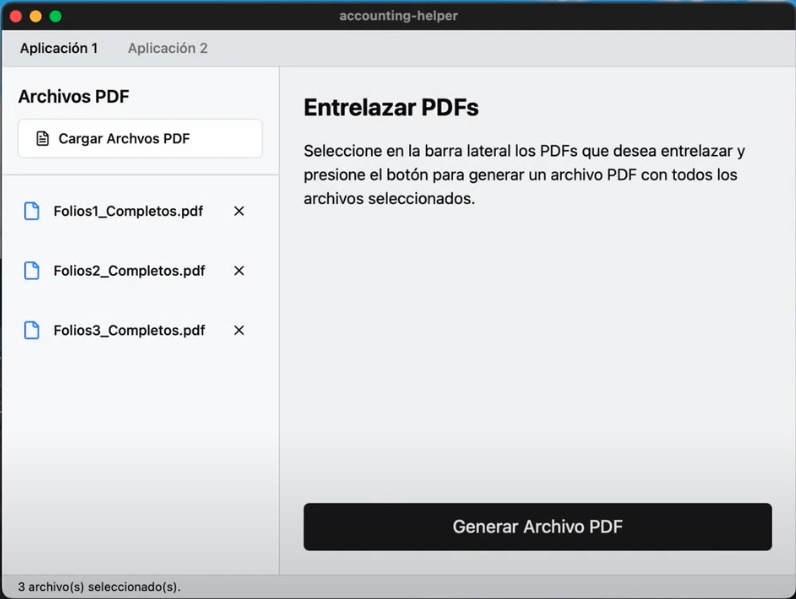Screen dimensions: 796x599
Task: Maximize the window with the green button
Action: click(56, 16)
